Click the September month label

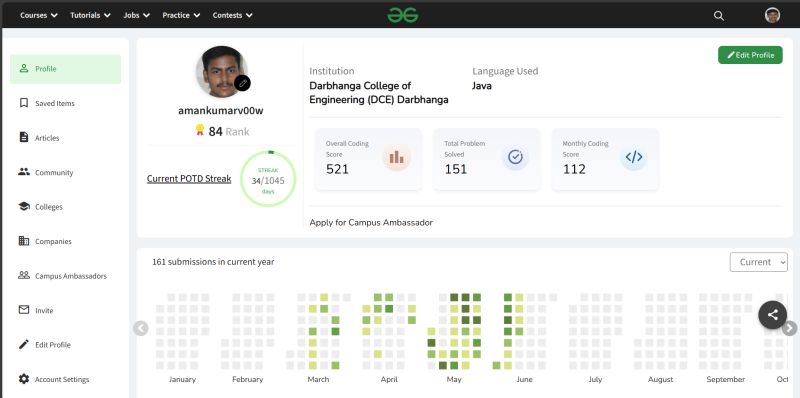pyautogui.click(x=726, y=380)
